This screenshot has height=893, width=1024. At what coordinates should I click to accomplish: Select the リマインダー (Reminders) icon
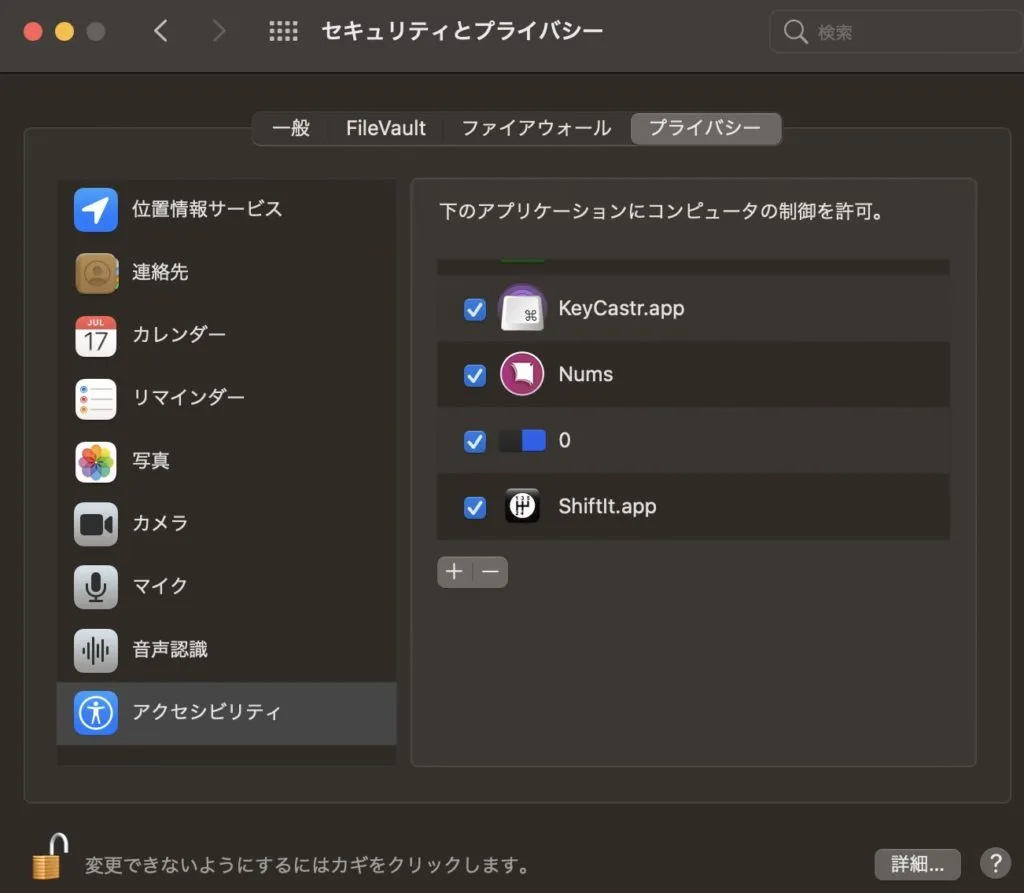click(95, 398)
